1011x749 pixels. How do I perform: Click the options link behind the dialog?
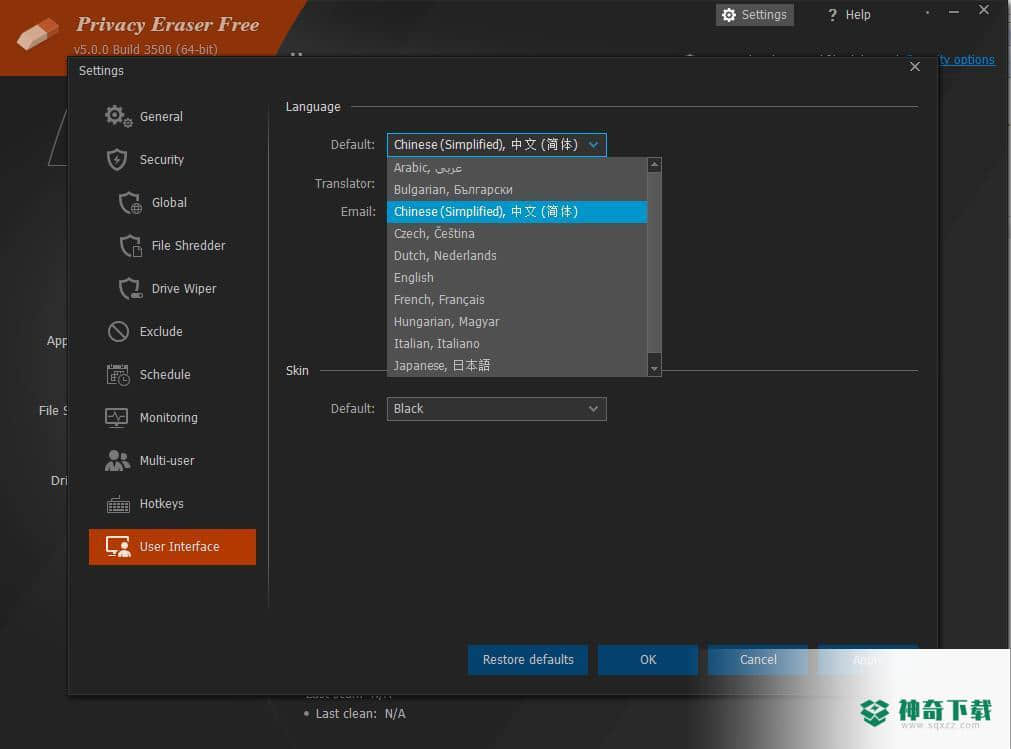click(x=967, y=59)
